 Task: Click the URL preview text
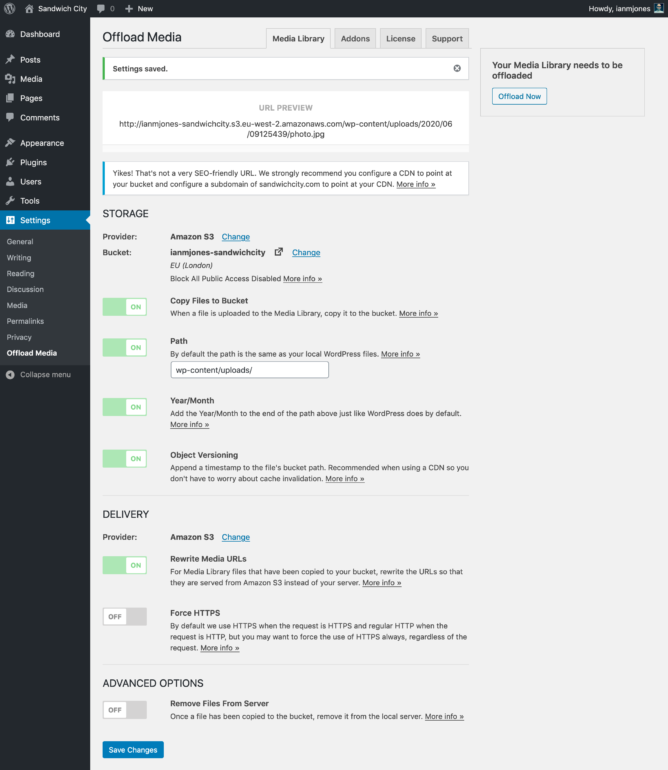pyautogui.click(x=285, y=129)
